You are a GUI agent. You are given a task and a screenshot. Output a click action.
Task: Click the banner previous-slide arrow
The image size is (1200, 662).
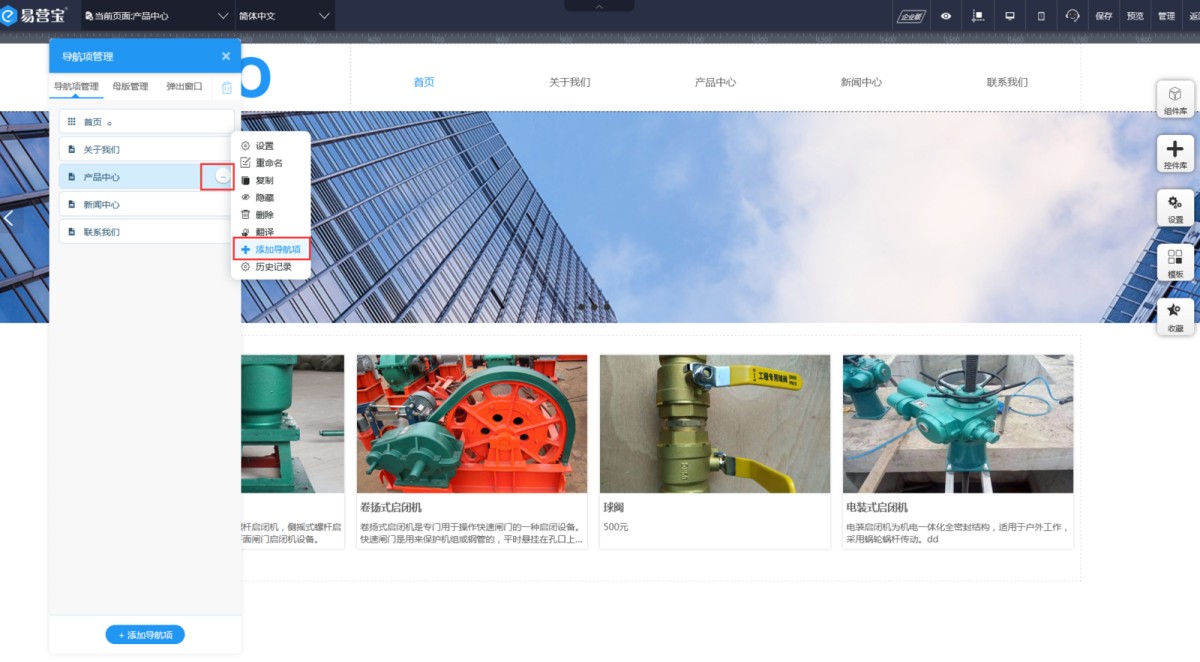pyautogui.click(x=9, y=218)
